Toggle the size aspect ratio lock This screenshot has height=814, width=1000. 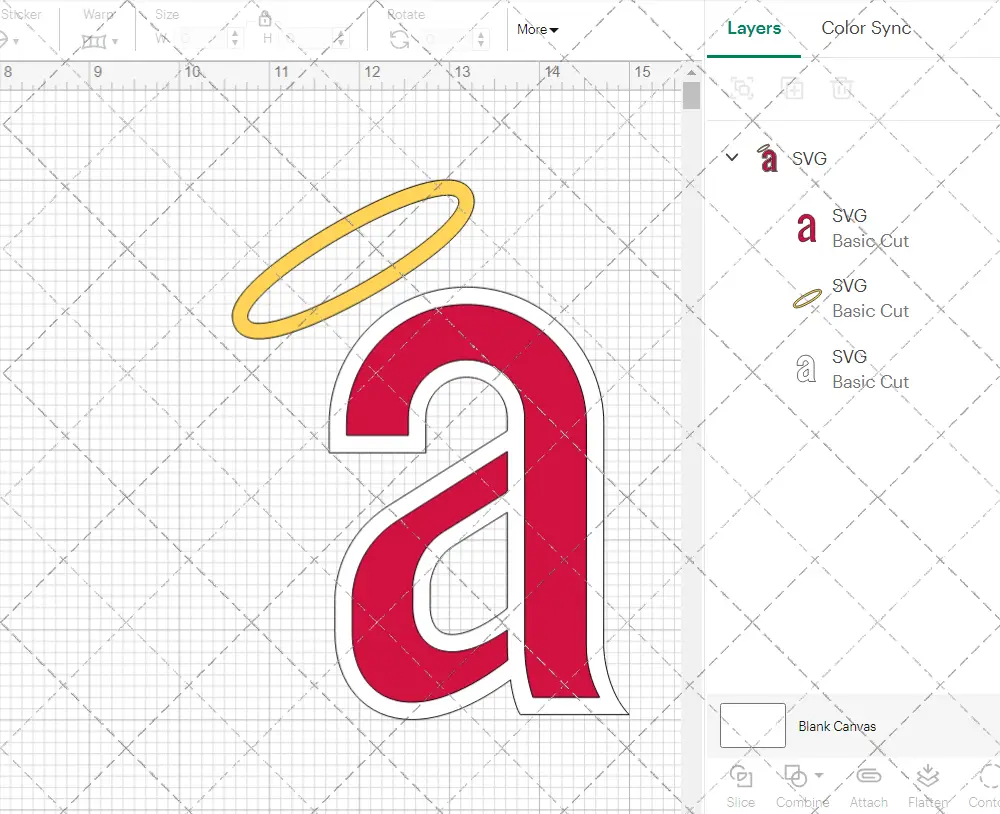(265, 18)
